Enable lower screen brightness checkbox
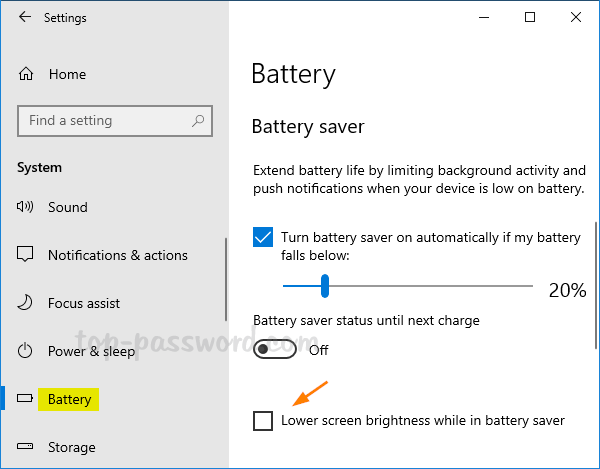 (263, 421)
